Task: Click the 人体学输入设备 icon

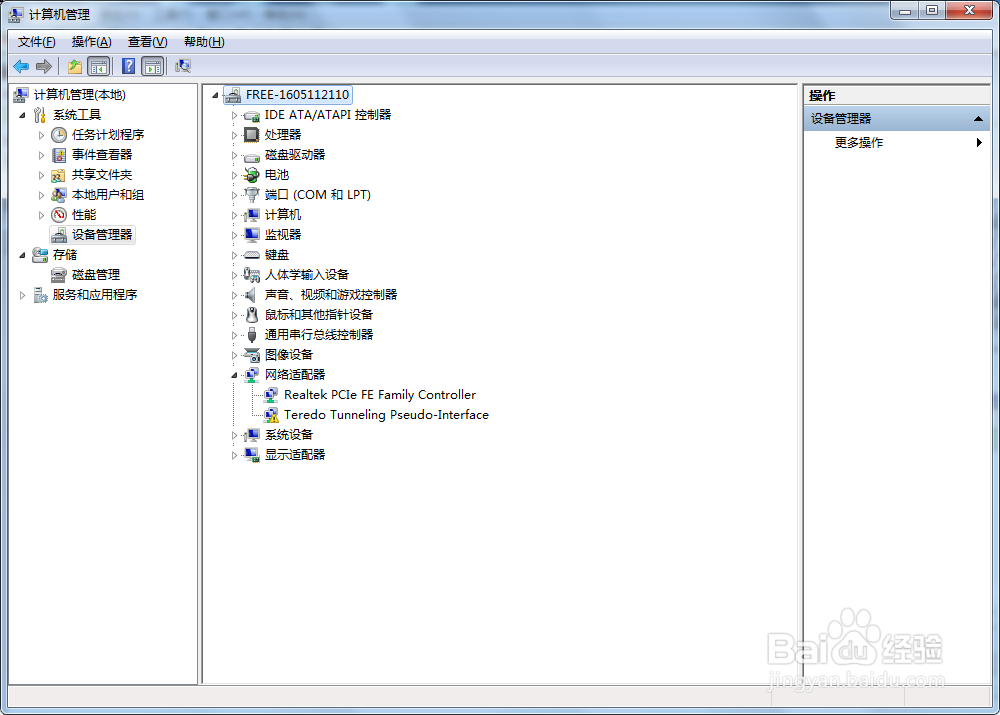Action: (252, 275)
